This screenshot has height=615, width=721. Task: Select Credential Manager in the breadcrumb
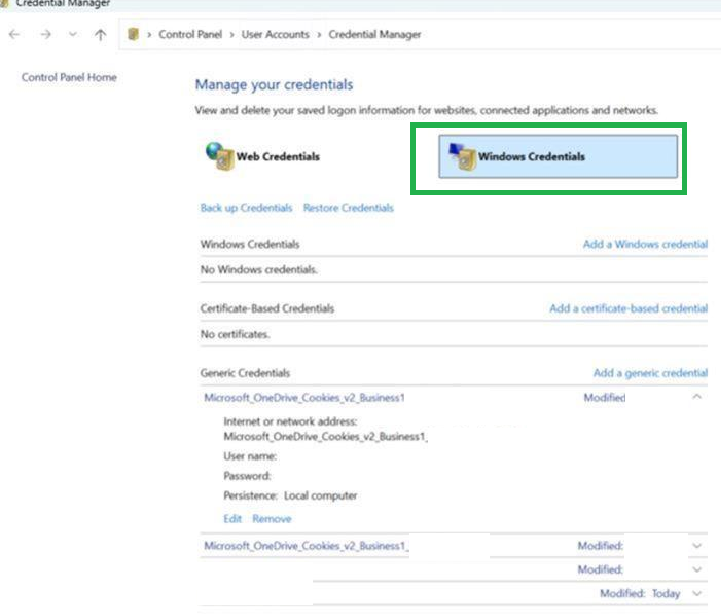point(375,34)
